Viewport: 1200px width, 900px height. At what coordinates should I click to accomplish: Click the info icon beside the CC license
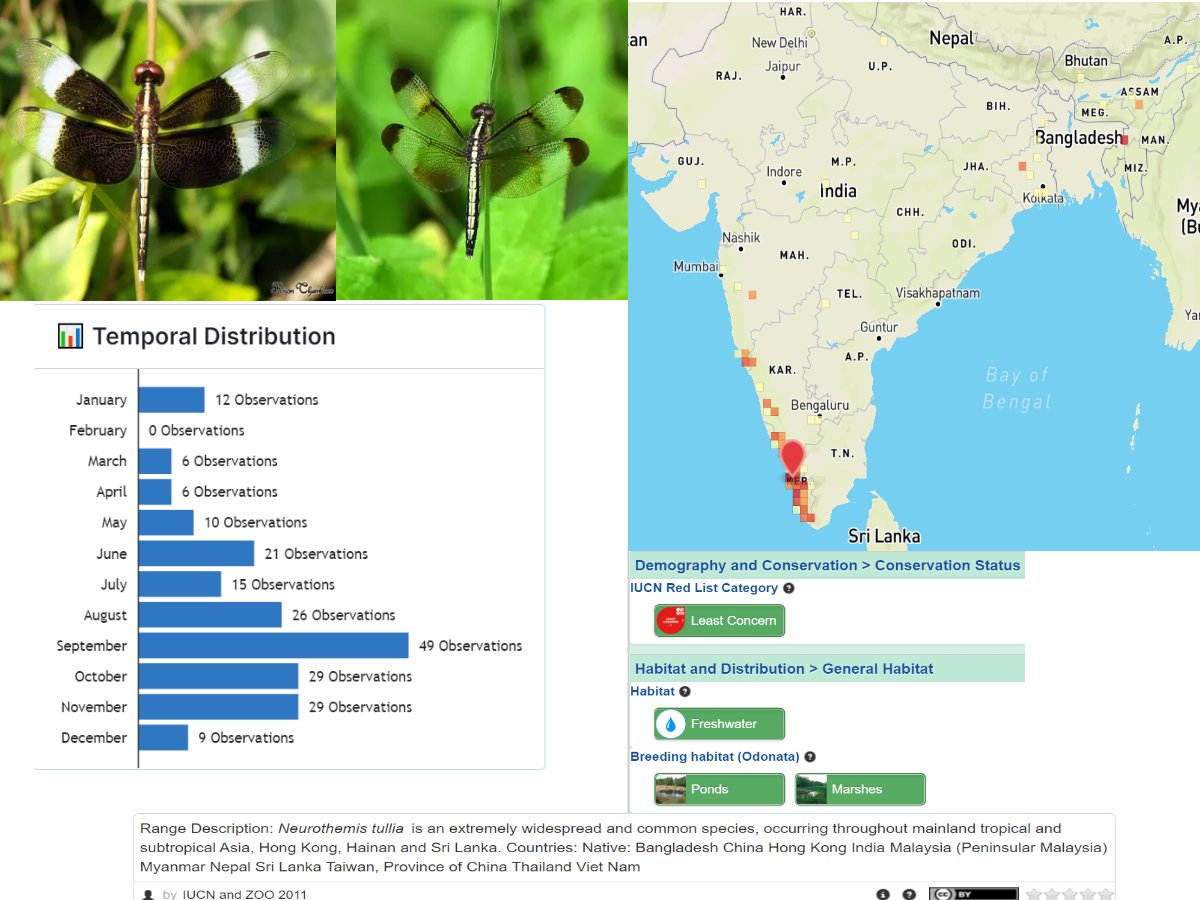(x=883, y=894)
